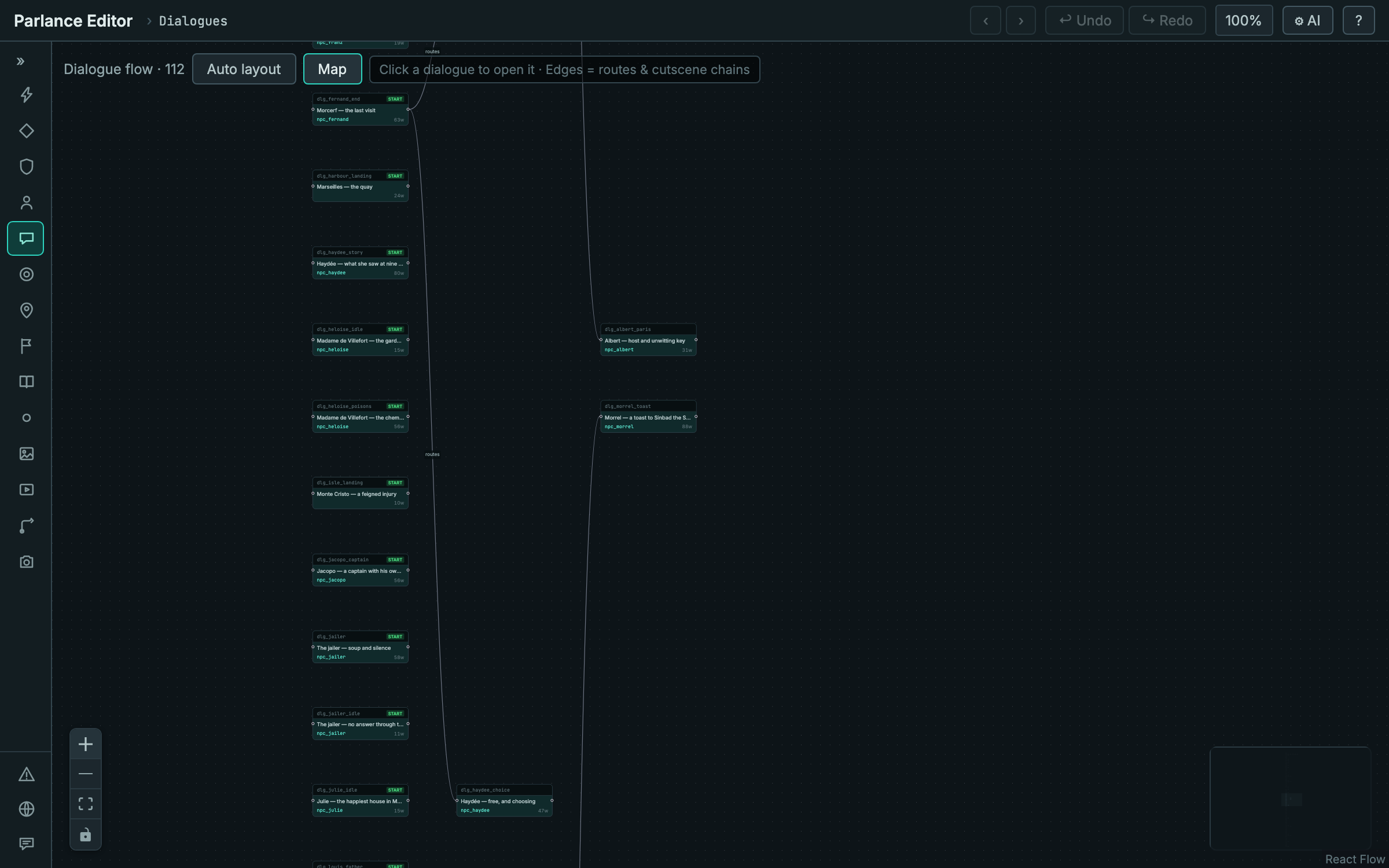The image size is (1389, 868).
Task: Open the AI settings button
Action: click(1307, 21)
